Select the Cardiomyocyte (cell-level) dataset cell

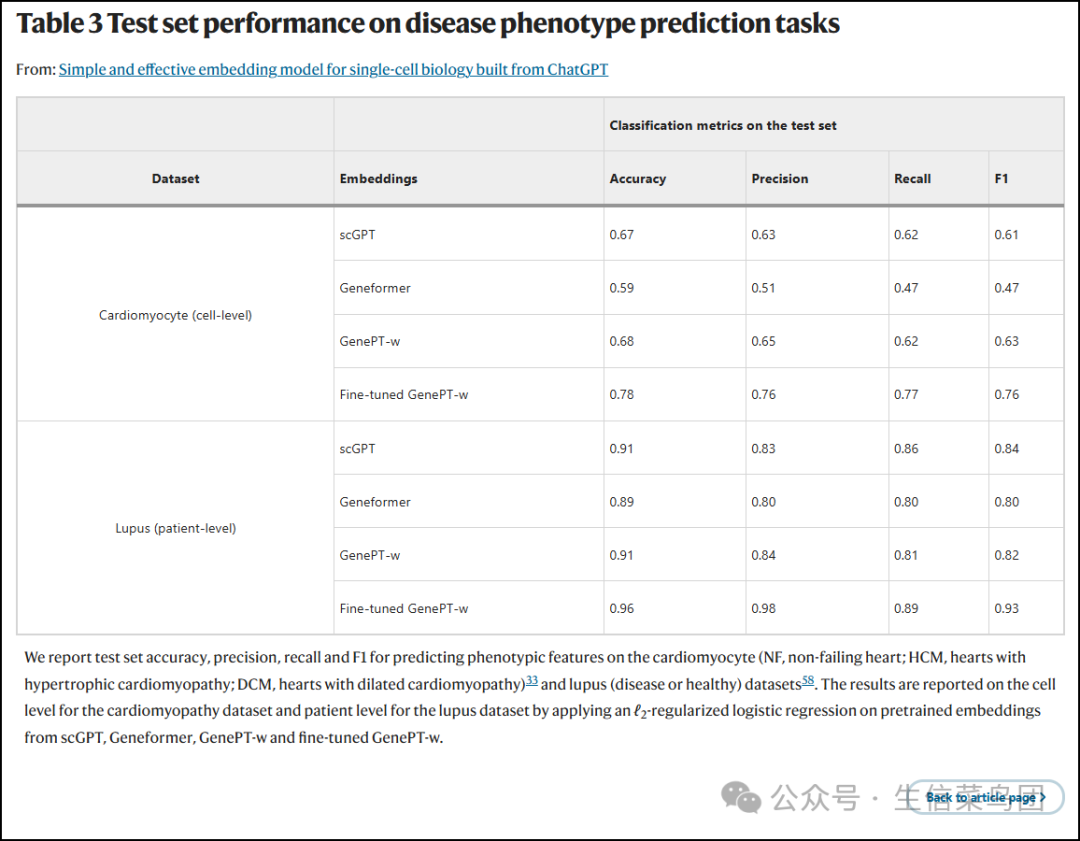point(175,315)
